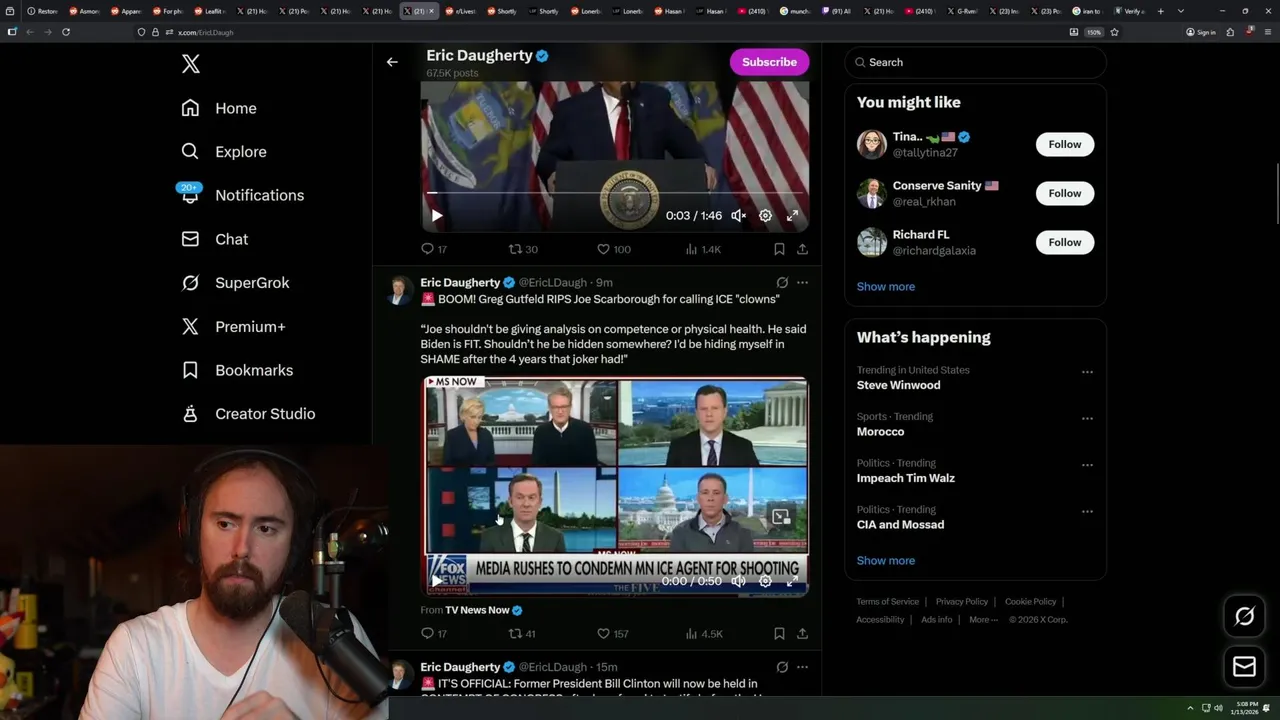Enter fullscreen on the Fox News video
The width and height of the screenshot is (1280, 720).
pyautogui.click(x=792, y=581)
